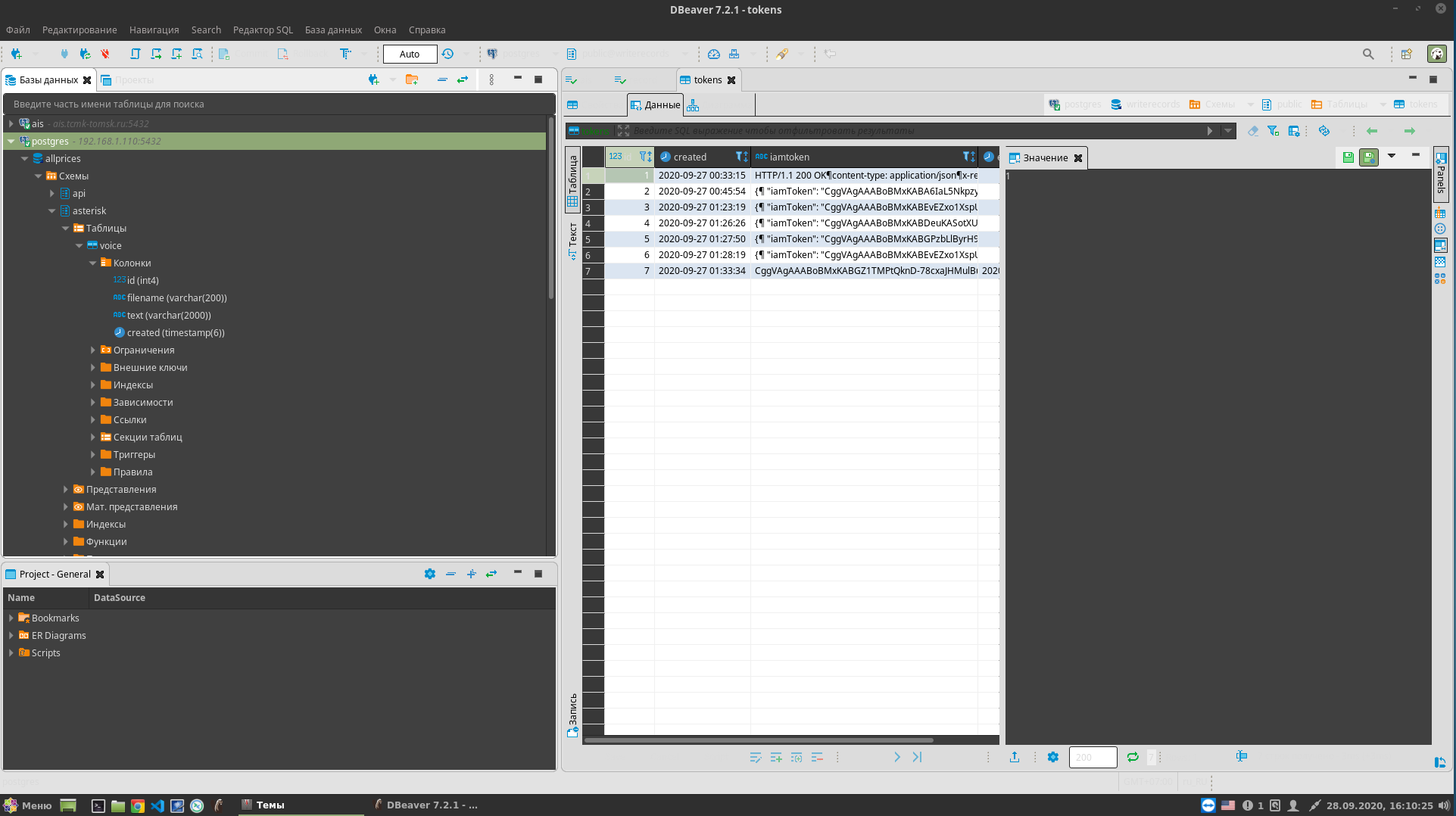Screen dimensions: 1456x816
Task: Delete the selected row
Action: click(x=817, y=757)
